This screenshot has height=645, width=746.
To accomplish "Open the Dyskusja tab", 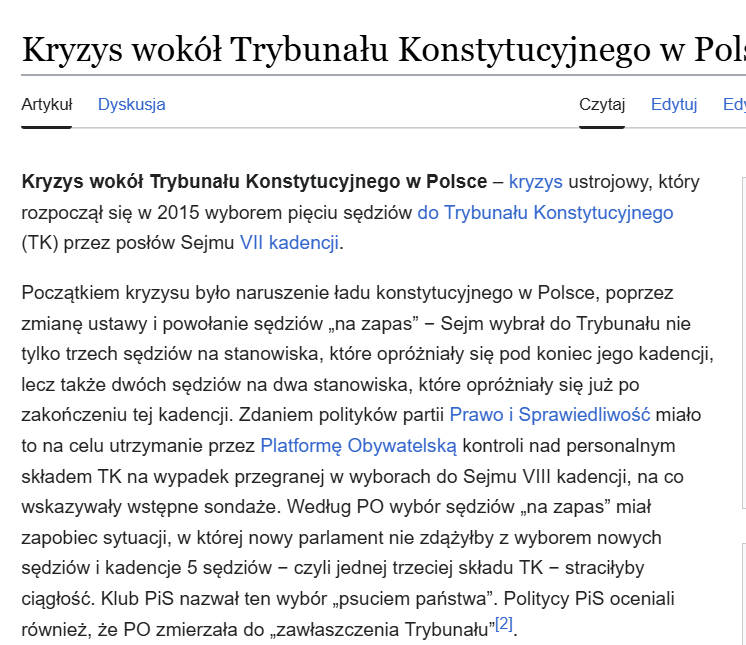I will [x=131, y=104].
